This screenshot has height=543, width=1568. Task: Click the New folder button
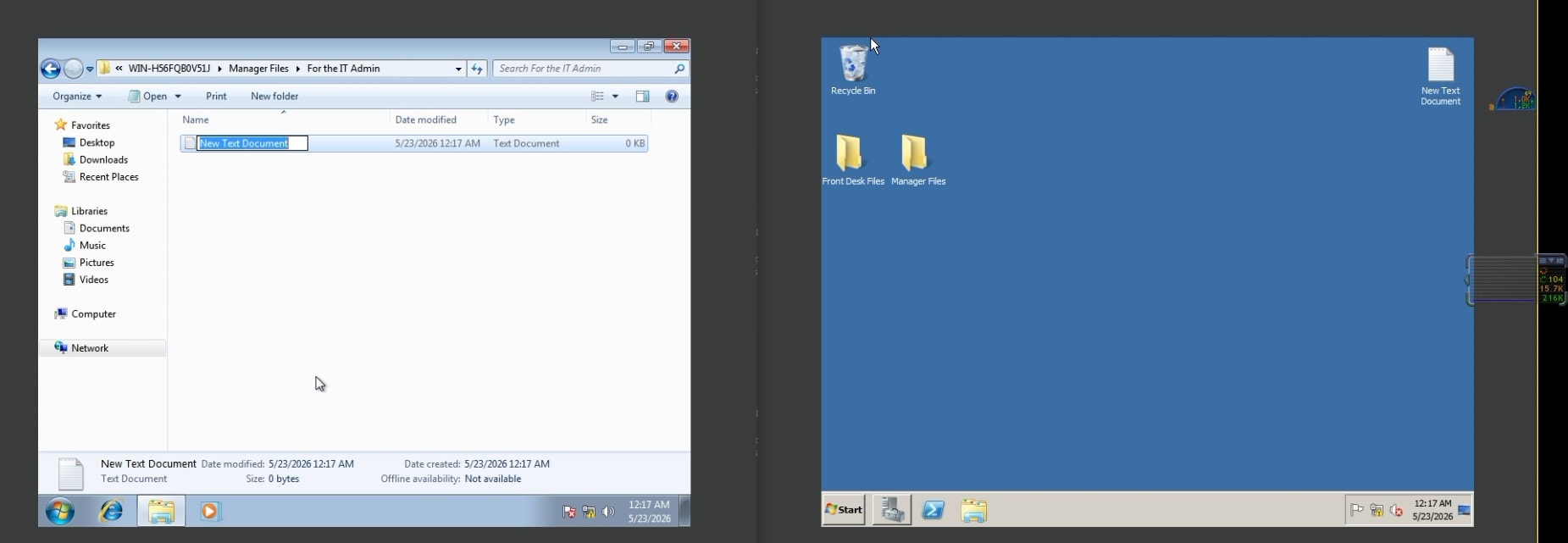(274, 97)
